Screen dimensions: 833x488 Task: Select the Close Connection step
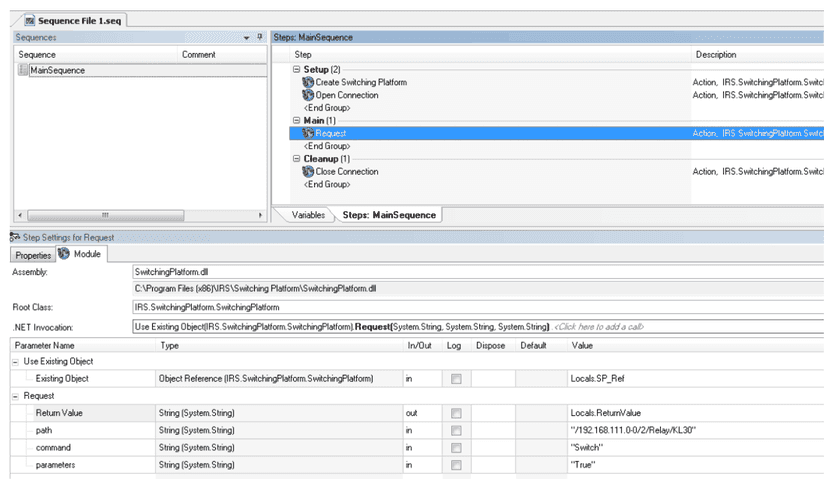pyautogui.click(x=346, y=172)
